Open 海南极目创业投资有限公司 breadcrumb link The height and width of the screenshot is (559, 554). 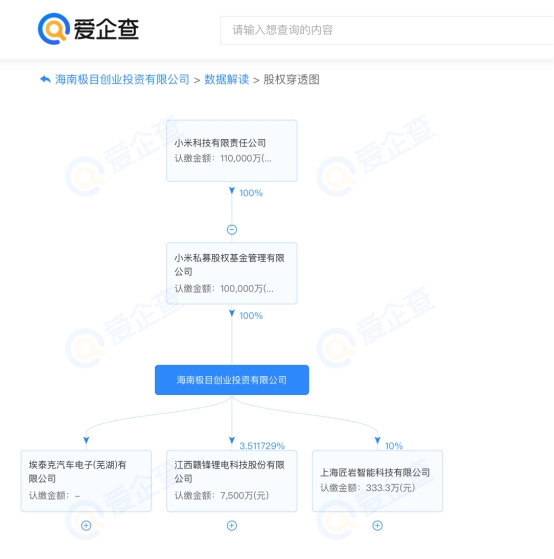(122, 80)
